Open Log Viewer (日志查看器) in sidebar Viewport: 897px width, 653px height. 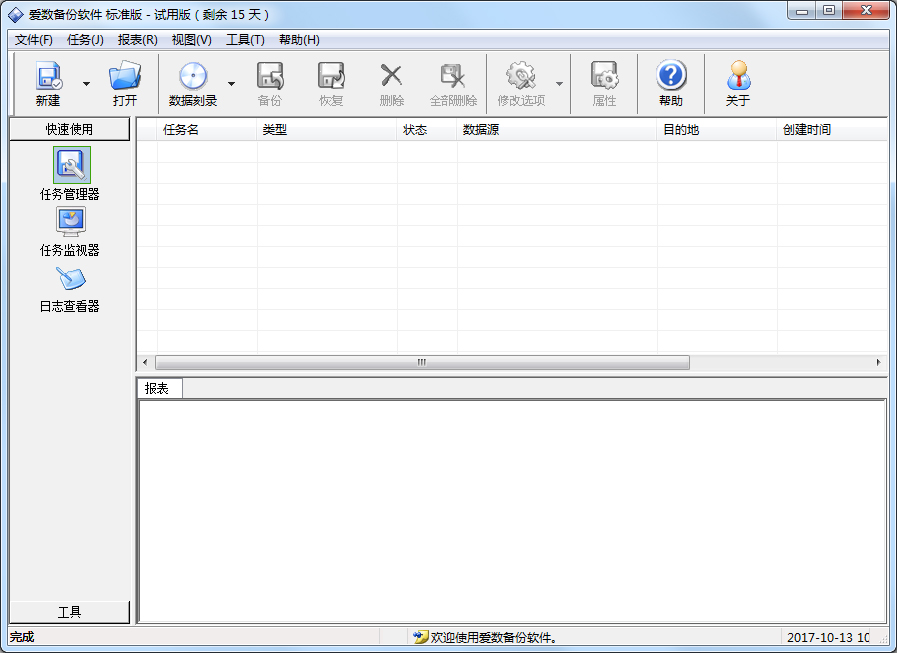point(70,278)
